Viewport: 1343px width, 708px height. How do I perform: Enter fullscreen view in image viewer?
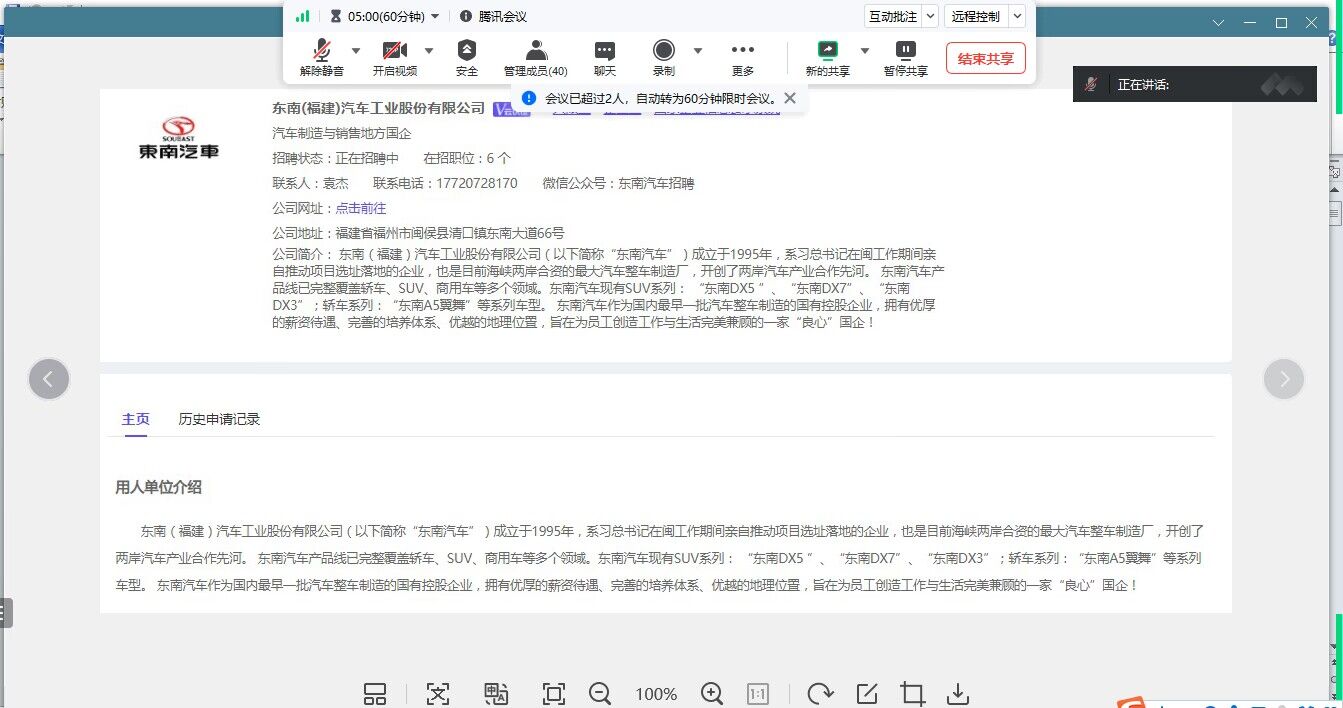554,694
